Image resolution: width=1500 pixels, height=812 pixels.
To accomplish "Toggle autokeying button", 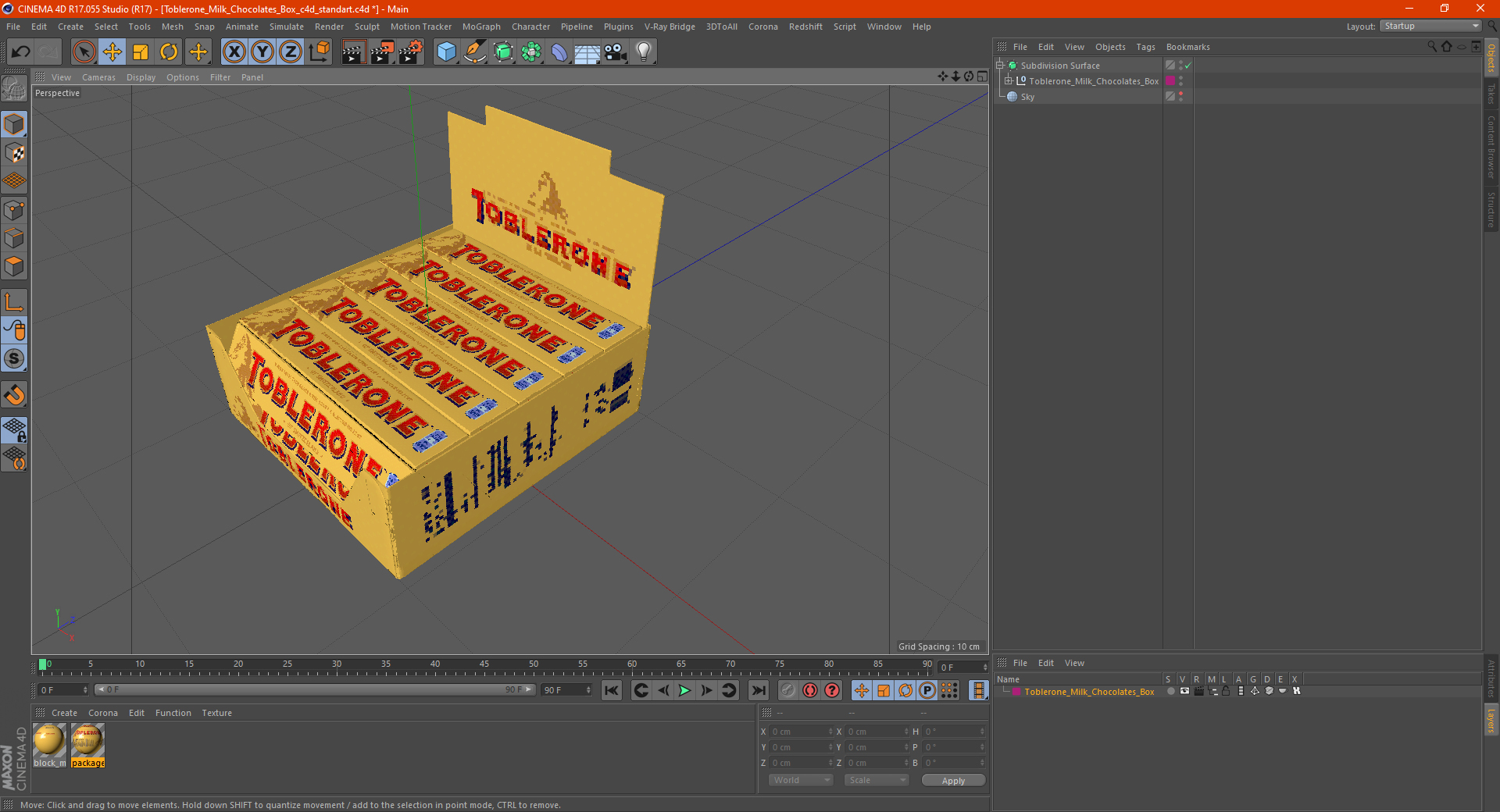I will coord(810,690).
